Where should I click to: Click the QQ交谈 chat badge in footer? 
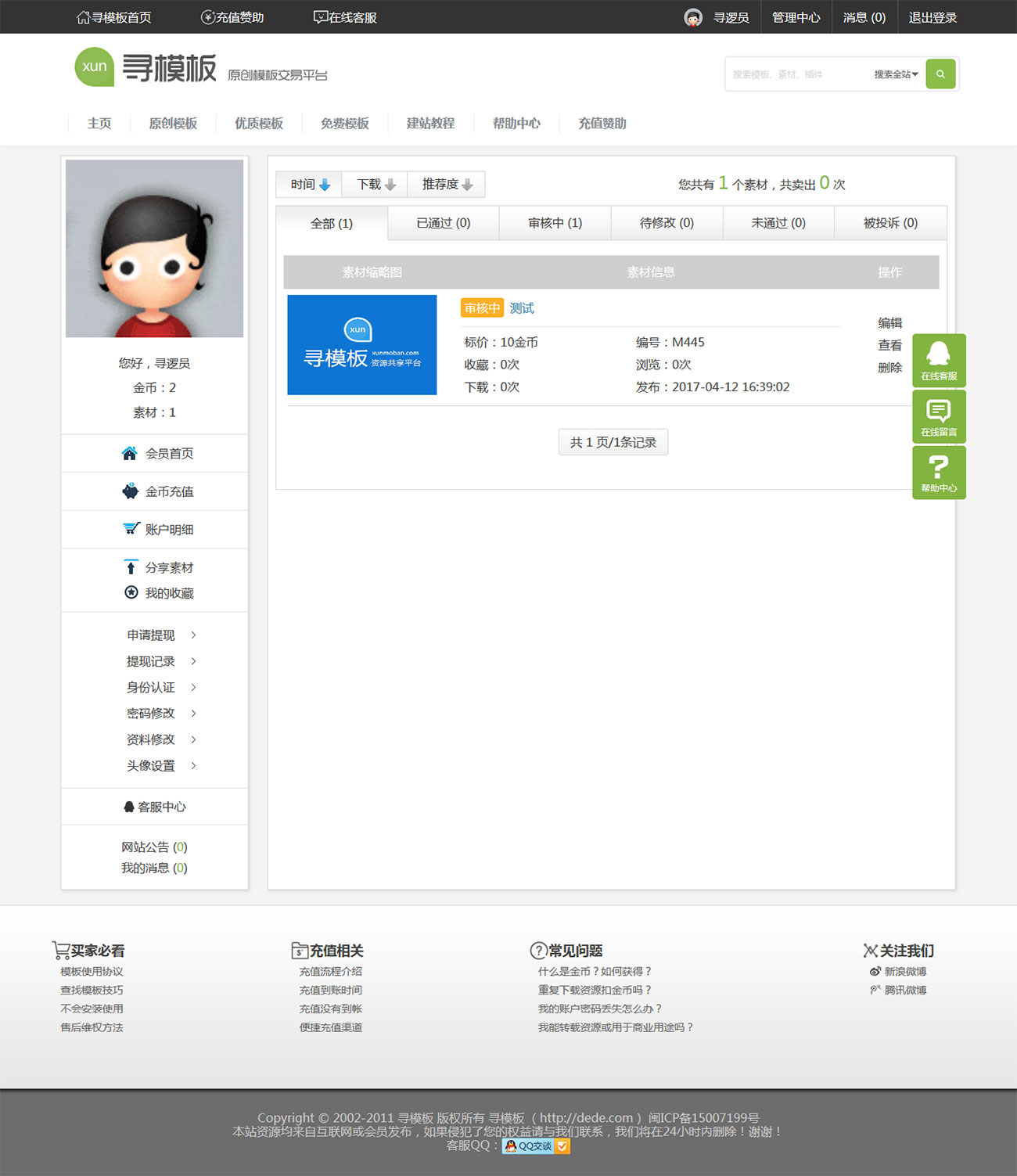coord(536,1145)
